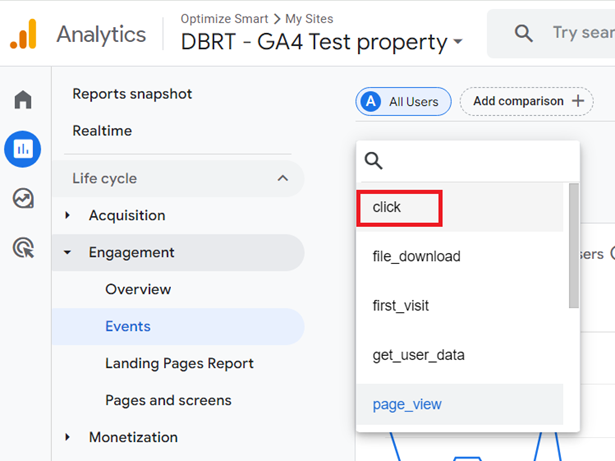Open Reports snapshot
615x461 pixels.
(x=132, y=94)
